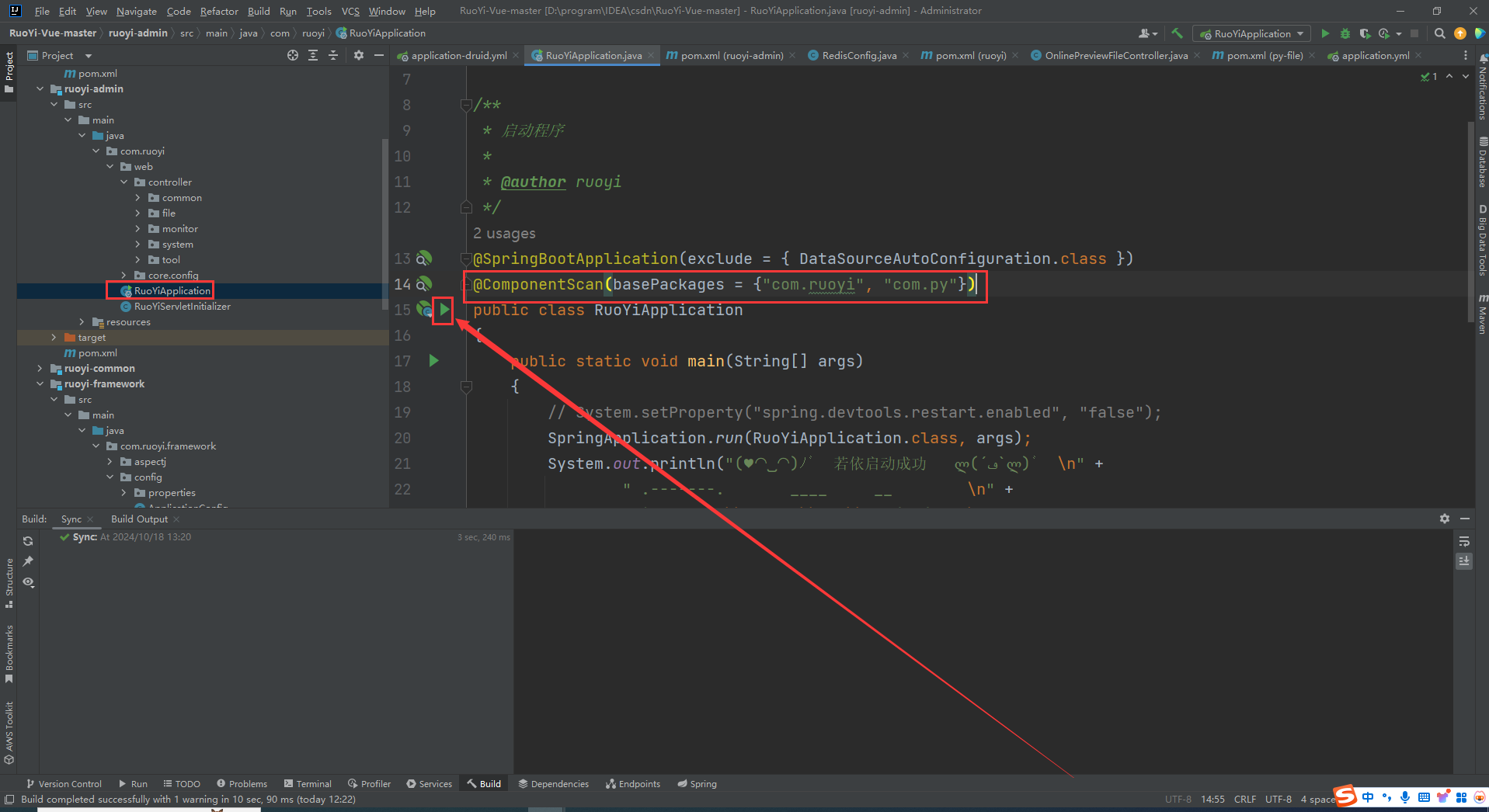
Task: Jump to next highlighted problem arrow
Action: click(x=1466, y=76)
